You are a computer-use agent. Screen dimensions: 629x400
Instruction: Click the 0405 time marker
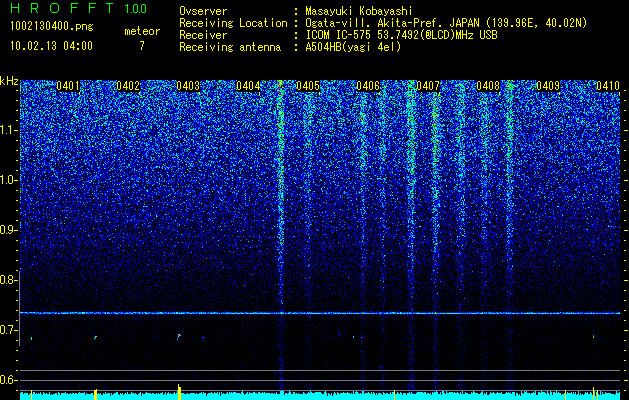pos(308,86)
